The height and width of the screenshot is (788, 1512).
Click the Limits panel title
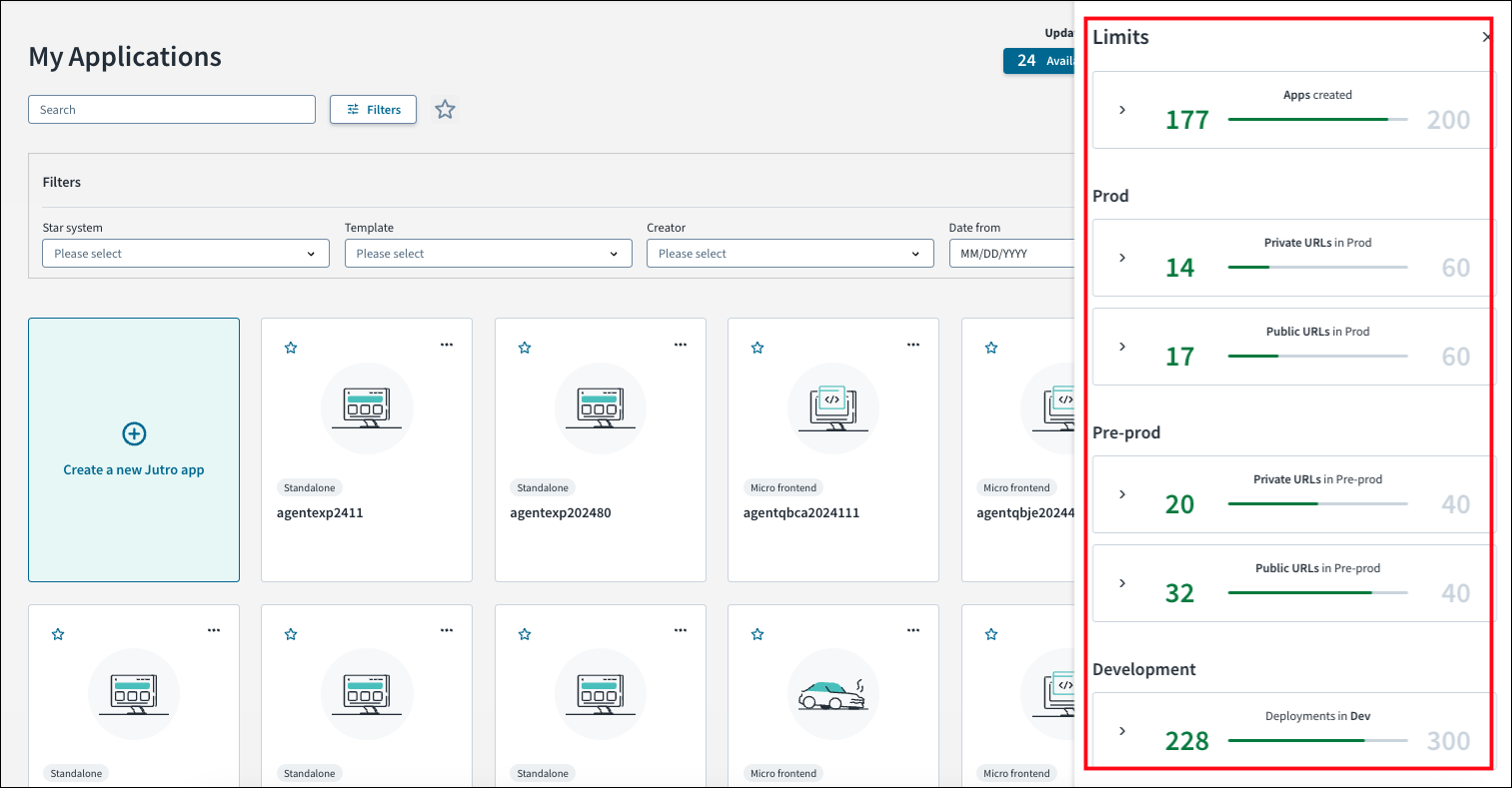coord(1120,37)
